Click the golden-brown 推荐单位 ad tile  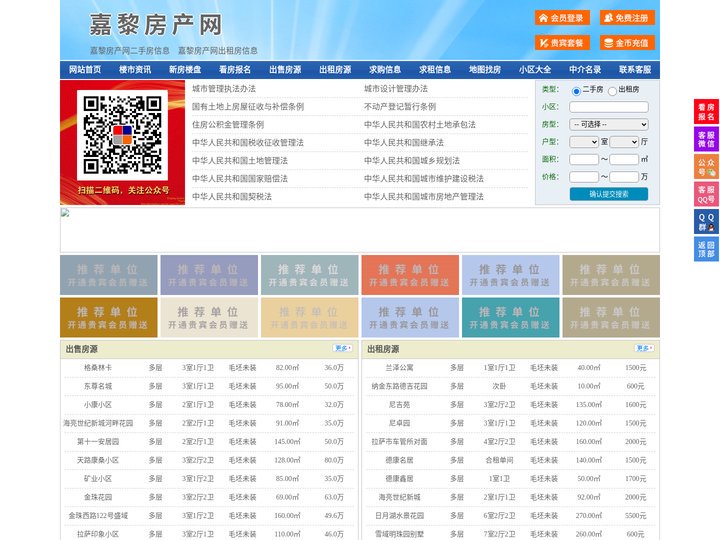(x=109, y=317)
